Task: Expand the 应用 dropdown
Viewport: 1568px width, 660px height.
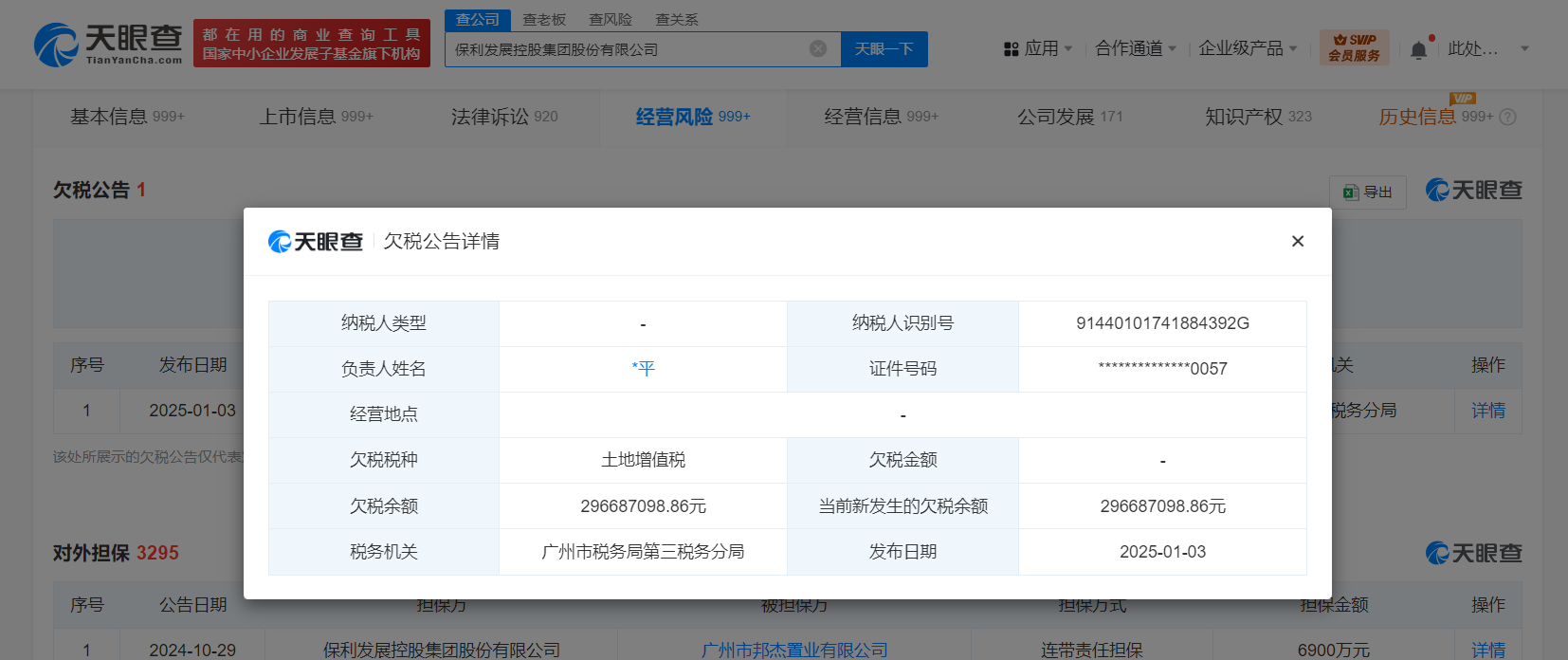Action: coord(1068,48)
